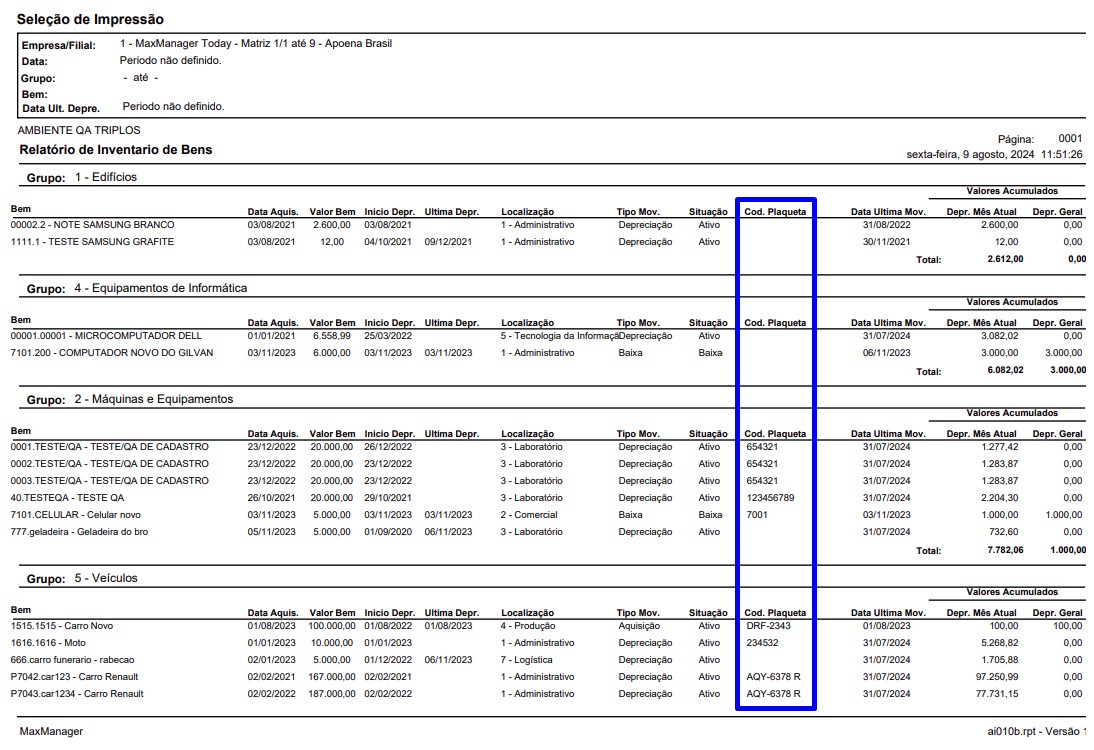1094x750 pixels.
Task: Click row '0002.TESTE/QA - TESTE/QA DE CADASTRO'
Action: [546, 463]
